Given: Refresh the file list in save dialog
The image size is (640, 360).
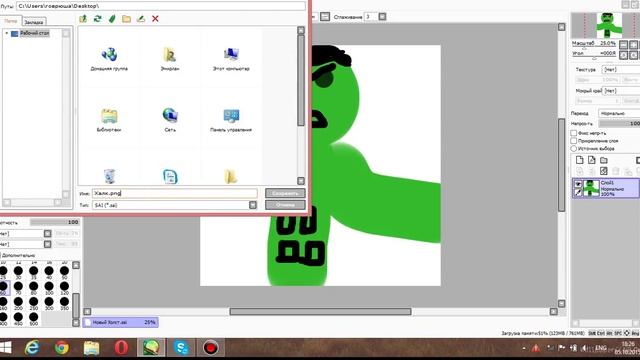Looking at the screenshot, I should [x=97, y=19].
